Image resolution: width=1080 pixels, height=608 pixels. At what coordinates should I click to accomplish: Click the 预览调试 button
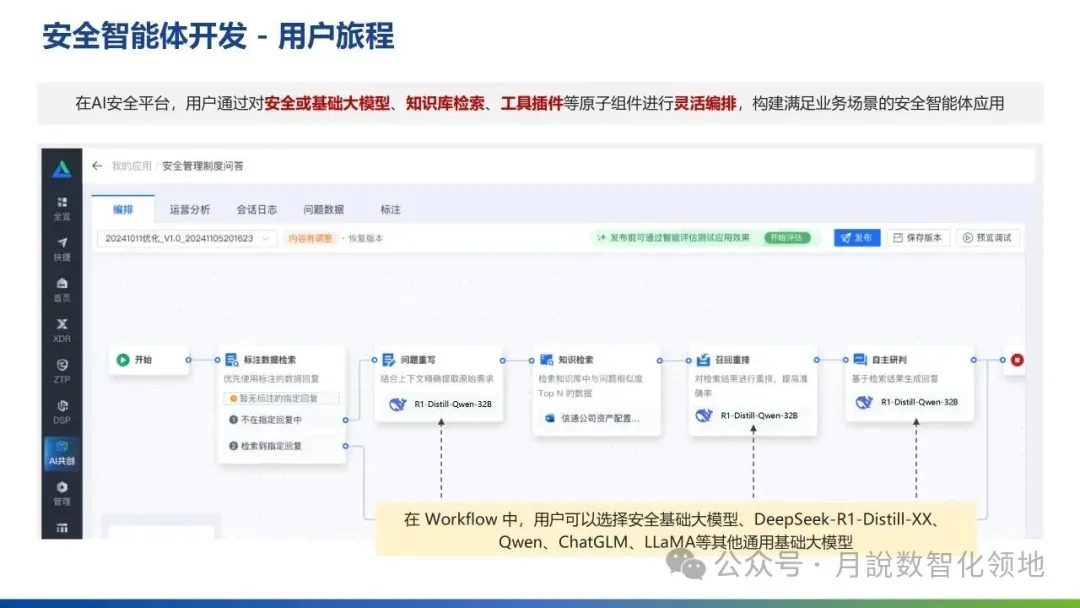tap(988, 238)
